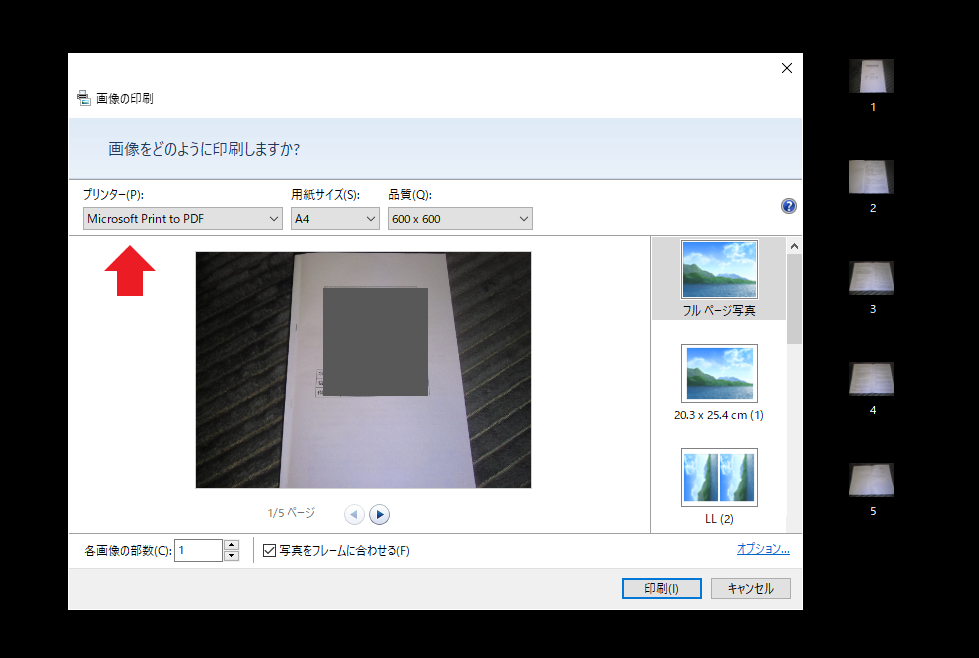This screenshot has width=979, height=658.
Task: Open the help question mark icon
Action: tap(789, 206)
